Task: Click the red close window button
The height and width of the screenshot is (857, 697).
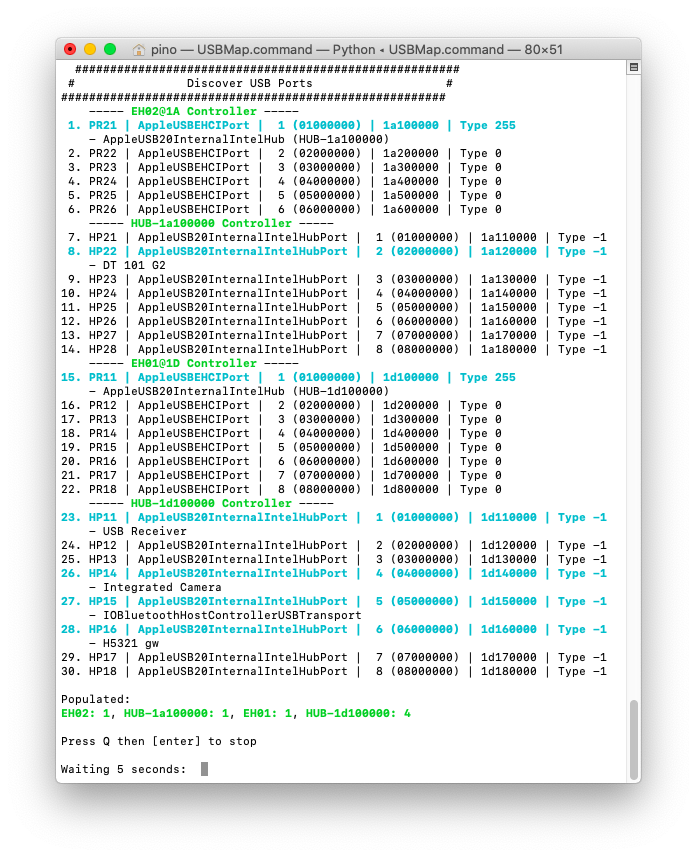Action: (70, 49)
